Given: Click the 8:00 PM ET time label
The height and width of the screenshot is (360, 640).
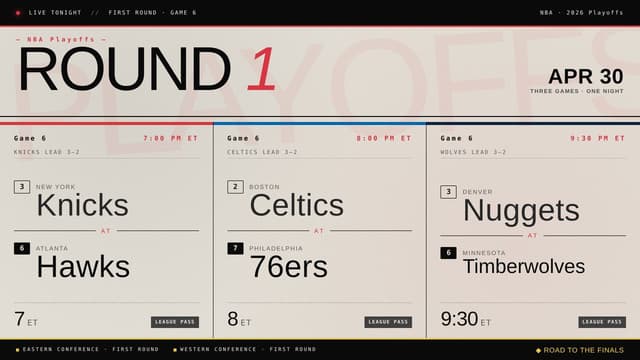Looking at the screenshot, I should pos(384,138).
